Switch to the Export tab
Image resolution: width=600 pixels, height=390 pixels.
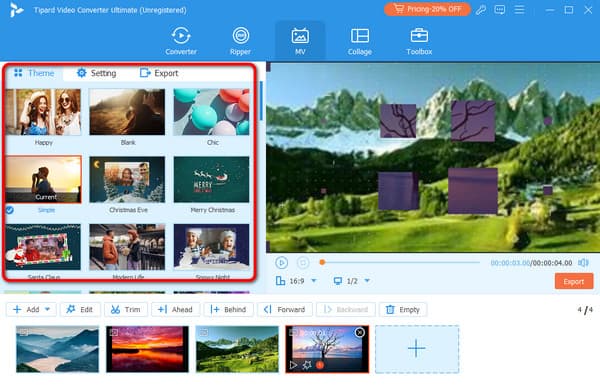tap(159, 73)
